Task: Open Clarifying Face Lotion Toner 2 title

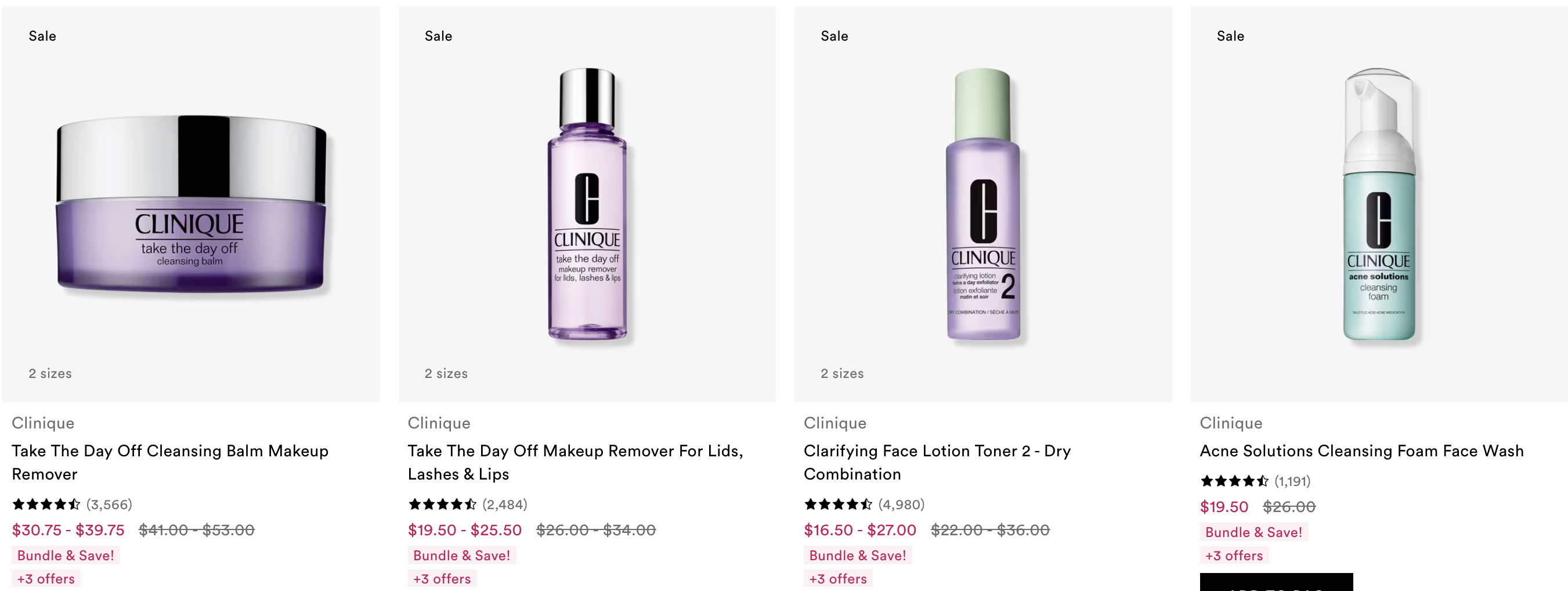Action: pyautogui.click(x=937, y=462)
